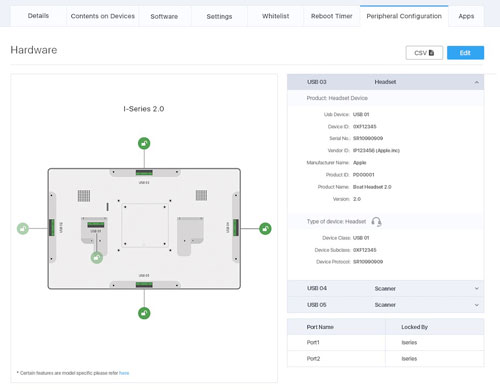Screen dimensions: 500x390
Task: Click the headset device type icon
Action: click(x=376, y=222)
